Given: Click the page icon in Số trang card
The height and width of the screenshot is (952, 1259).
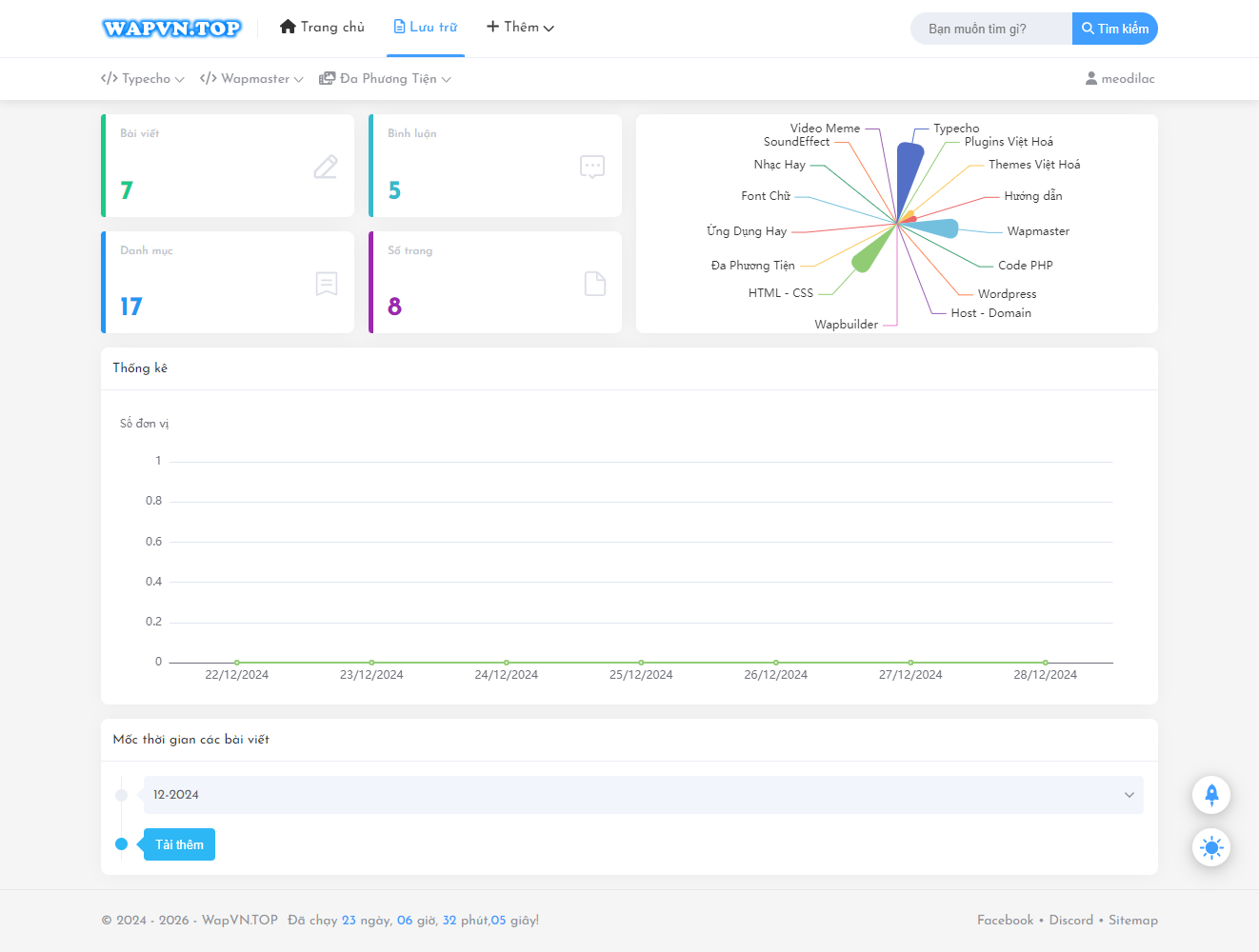Looking at the screenshot, I should pyautogui.click(x=595, y=284).
